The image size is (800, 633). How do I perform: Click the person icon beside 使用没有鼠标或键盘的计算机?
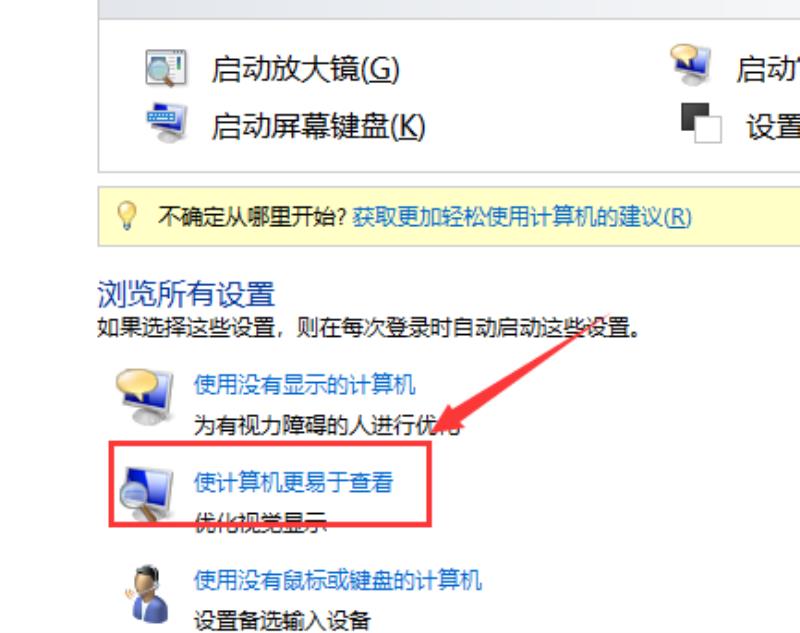147,594
